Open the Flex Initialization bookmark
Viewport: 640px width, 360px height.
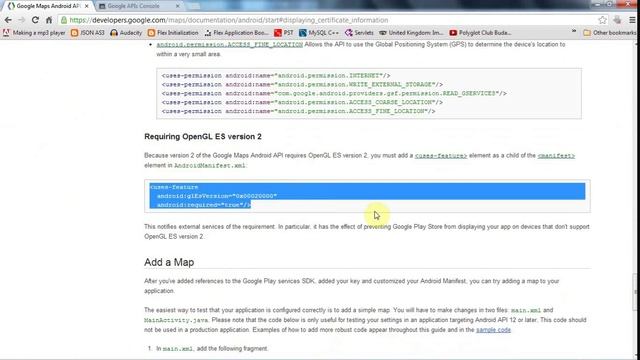pyautogui.click(x=173, y=33)
